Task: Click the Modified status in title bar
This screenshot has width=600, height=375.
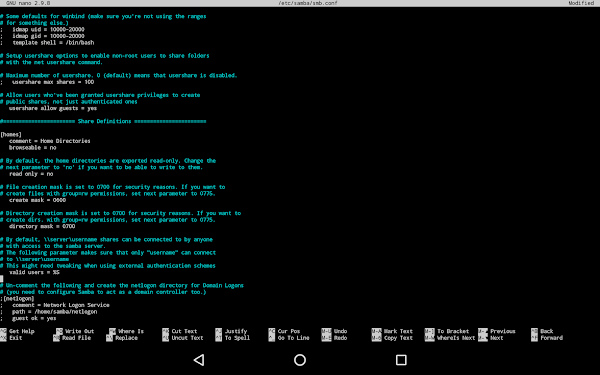Action: [581, 3]
